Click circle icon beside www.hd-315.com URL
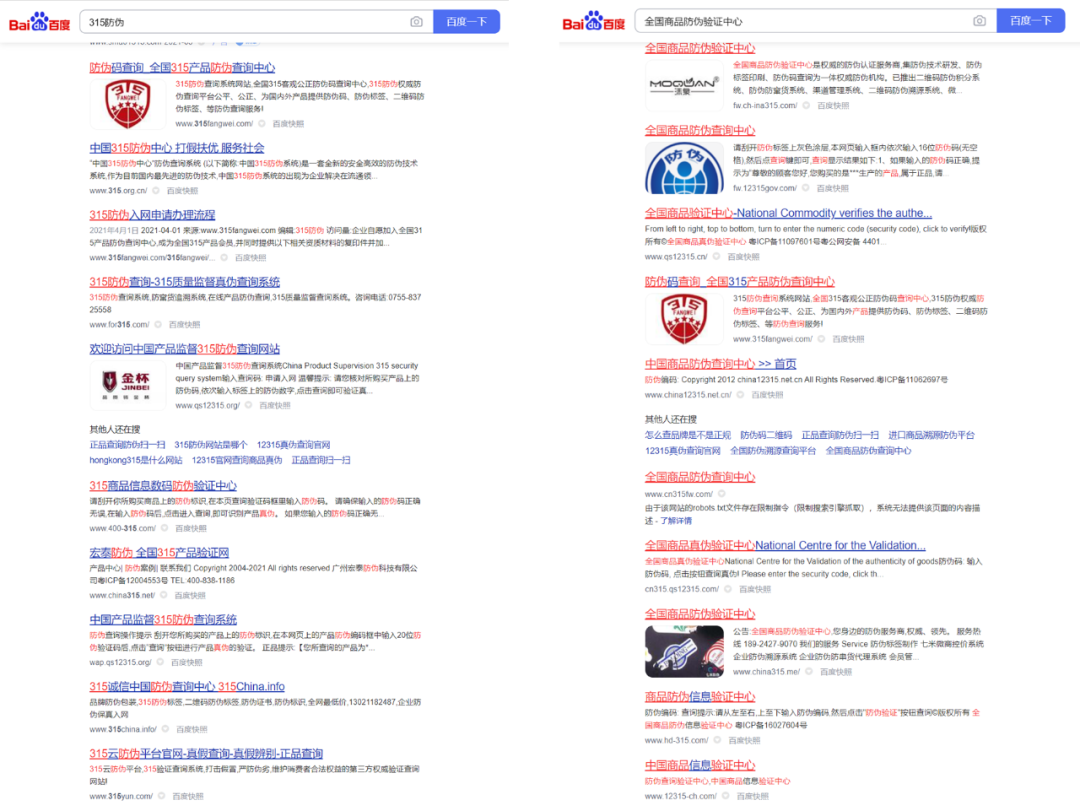The height and width of the screenshot is (811, 1080). coord(716,740)
